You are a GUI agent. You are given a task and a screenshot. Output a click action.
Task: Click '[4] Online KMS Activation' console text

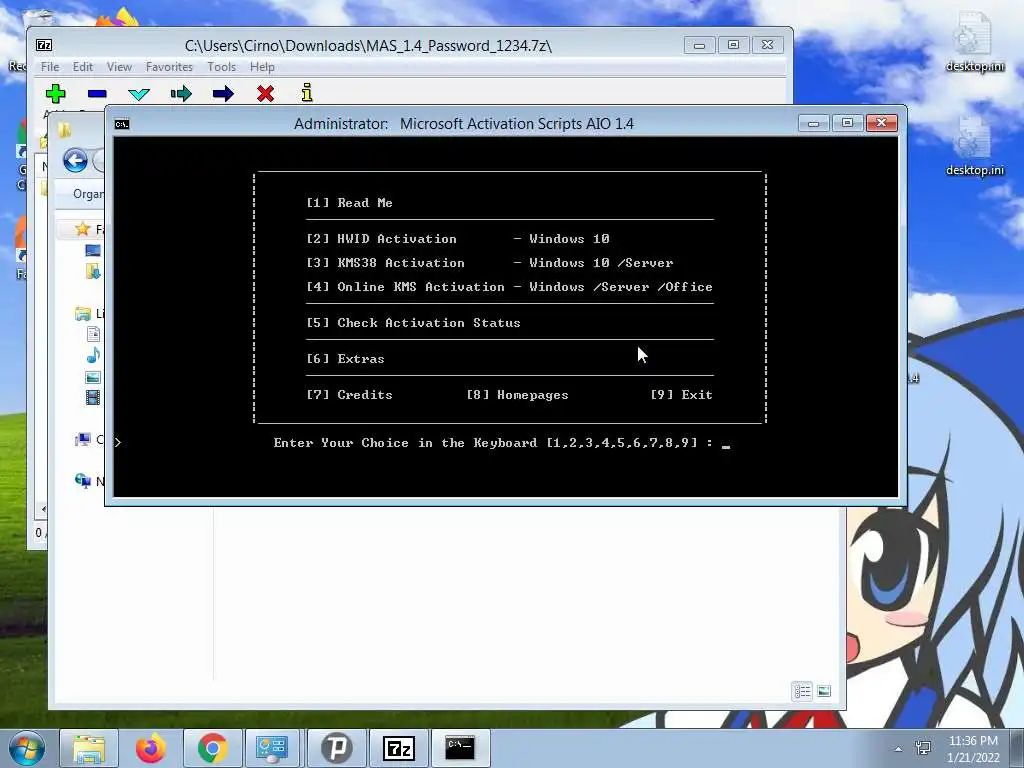[405, 287]
